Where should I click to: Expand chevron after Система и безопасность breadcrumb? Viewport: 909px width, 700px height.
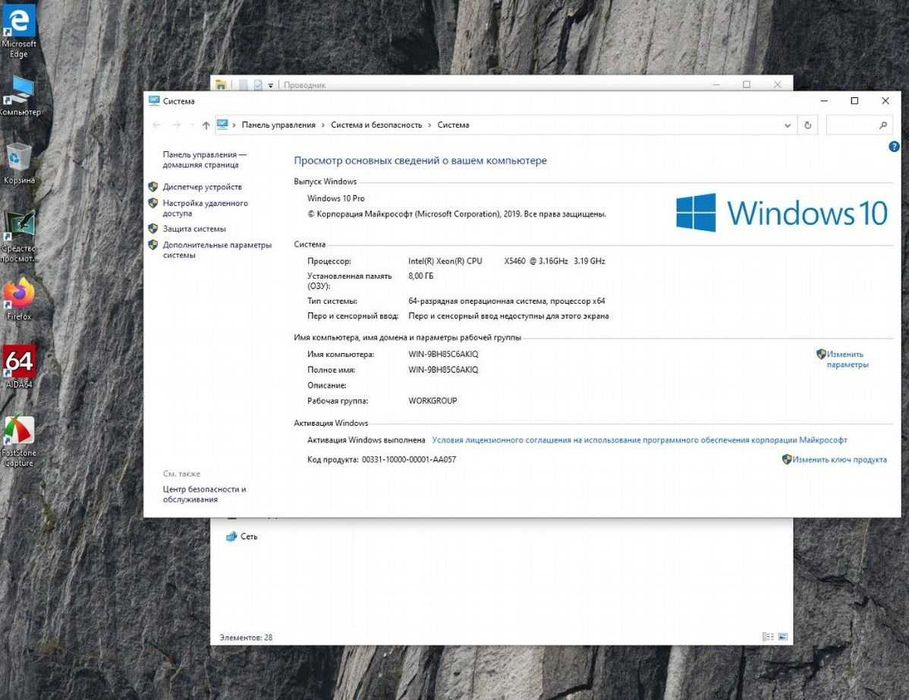pyautogui.click(x=430, y=125)
